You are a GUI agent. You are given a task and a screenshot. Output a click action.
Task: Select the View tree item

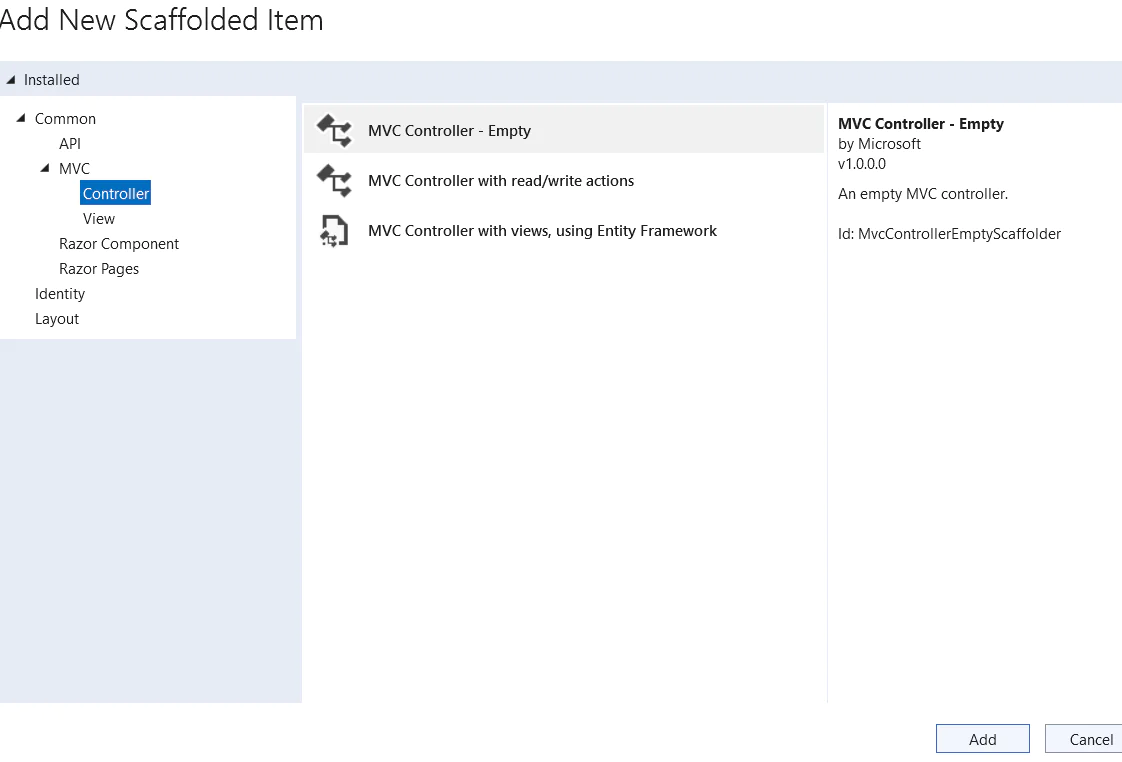99,219
